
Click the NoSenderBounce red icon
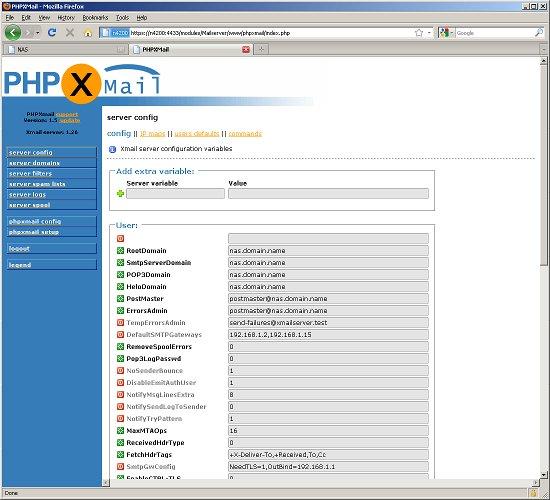[120, 371]
